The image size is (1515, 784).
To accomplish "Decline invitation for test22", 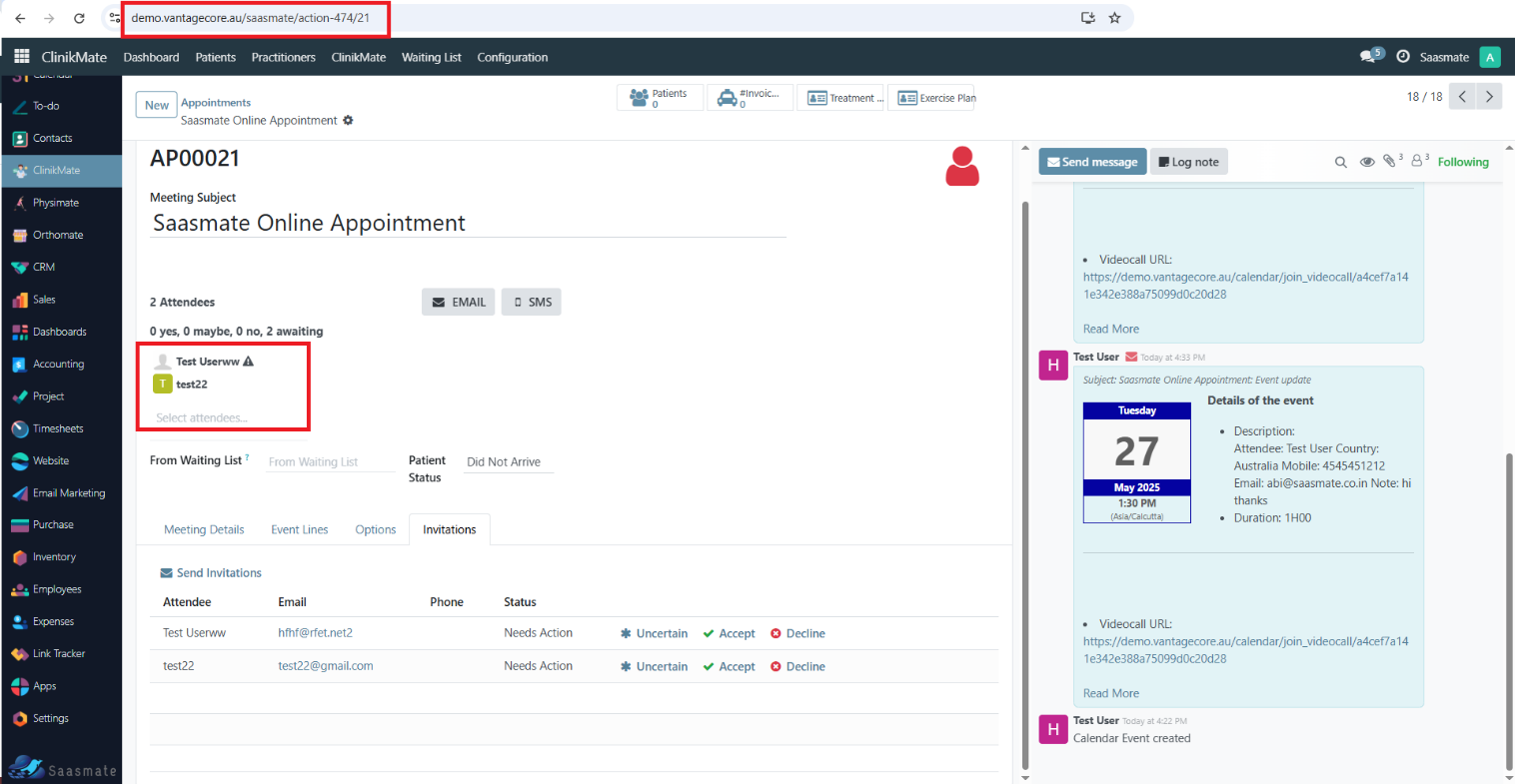I will (797, 667).
